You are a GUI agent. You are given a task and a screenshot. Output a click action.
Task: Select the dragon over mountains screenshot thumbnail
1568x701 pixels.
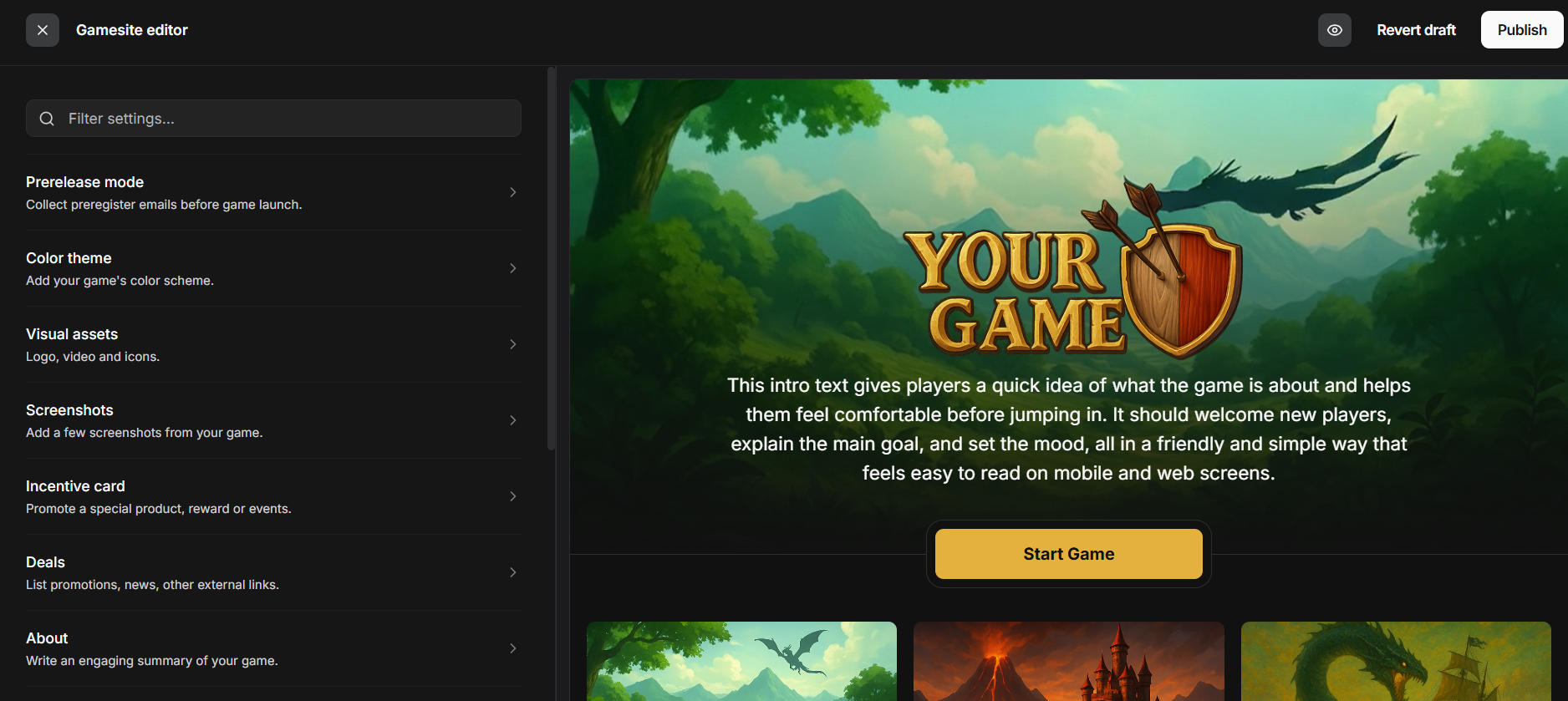(x=741, y=661)
